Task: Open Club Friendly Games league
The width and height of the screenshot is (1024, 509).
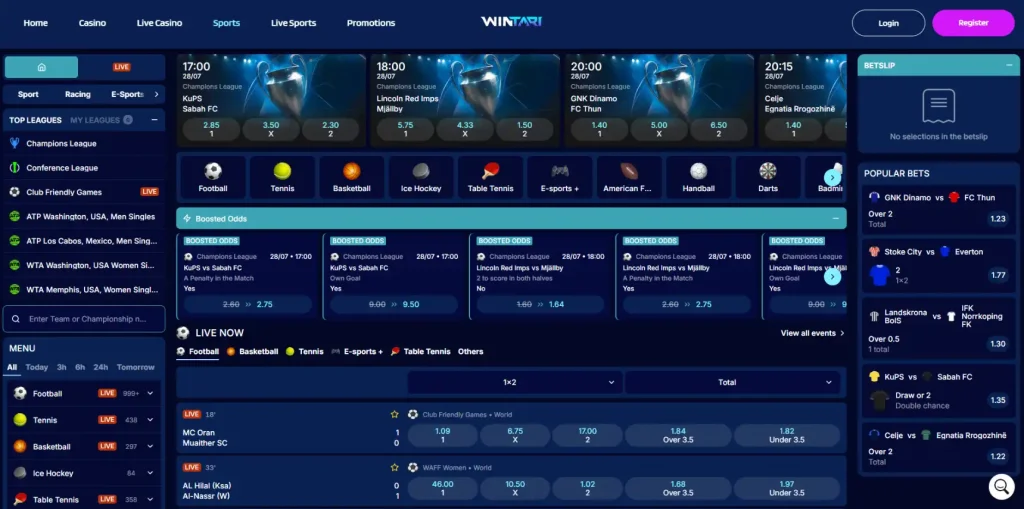Action: [x=84, y=192]
